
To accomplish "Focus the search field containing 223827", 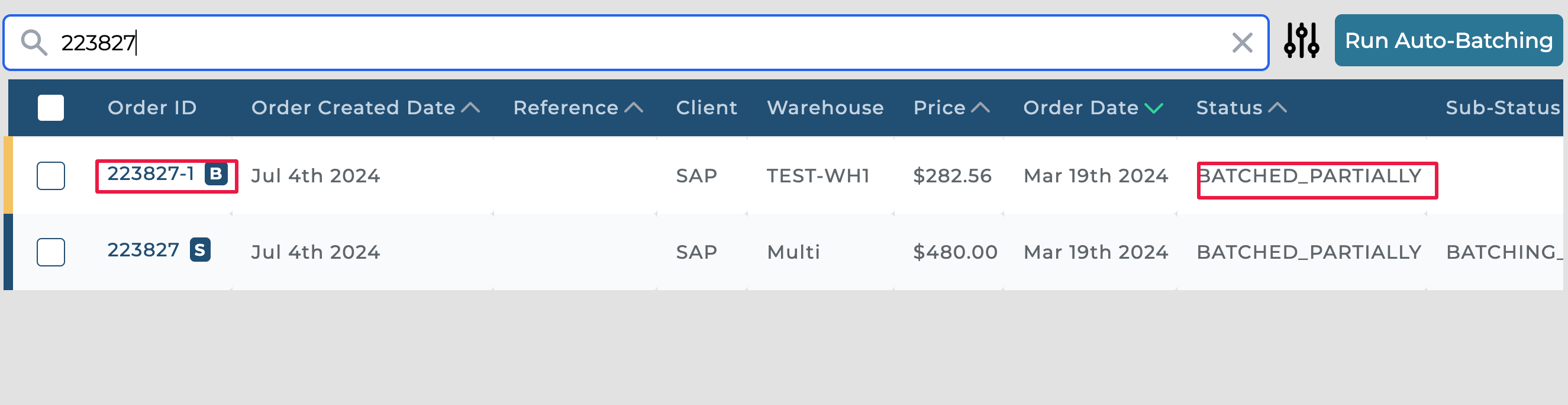I will tap(609, 43).
